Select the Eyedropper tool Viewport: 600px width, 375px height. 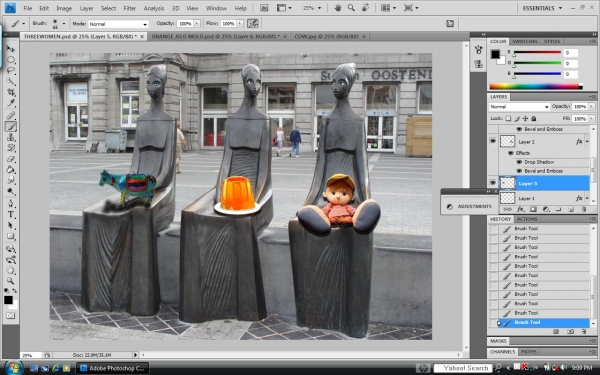11,103
